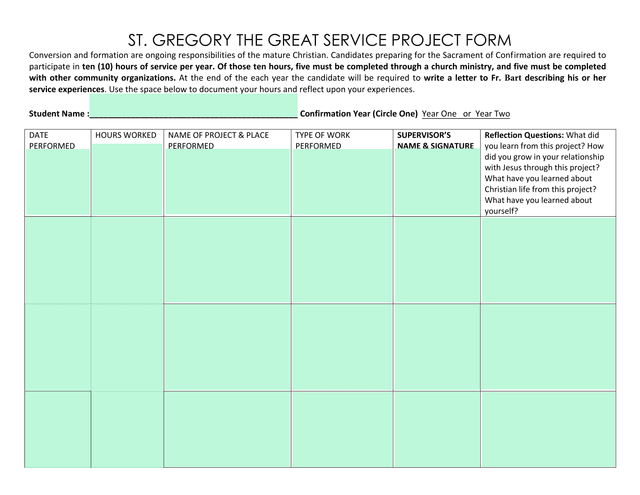The width and height of the screenshot is (640, 495).
Task: Focus project name cell in third table row
Action: [227, 347]
